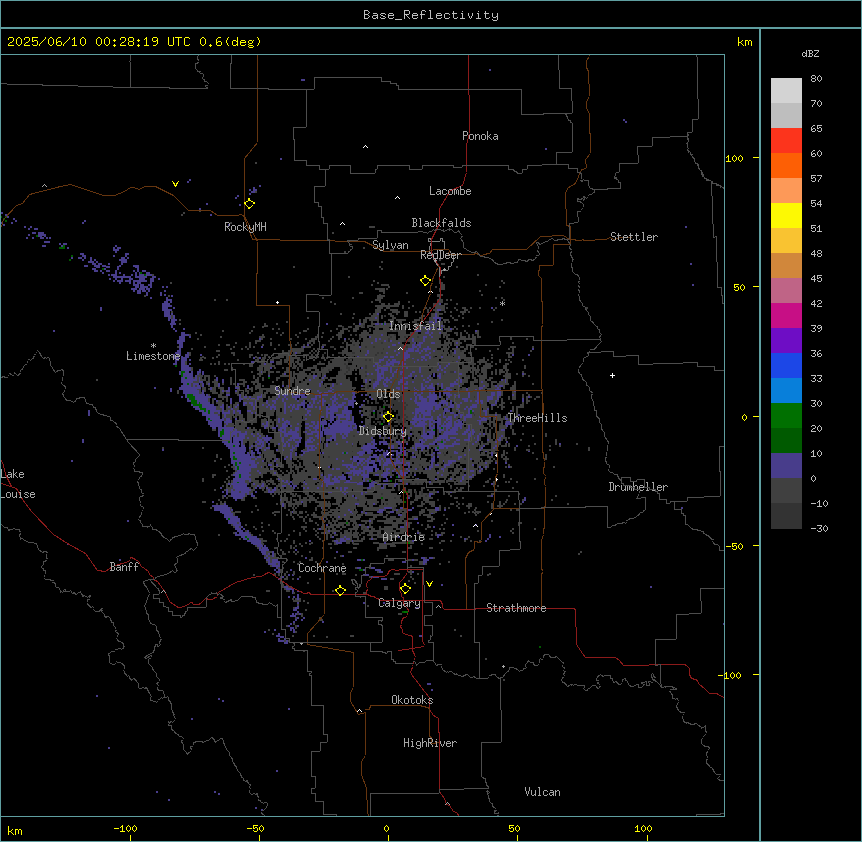Click the Banff town label
This screenshot has height=842, width=862.
pyautogui.click(x=124, y=567)
